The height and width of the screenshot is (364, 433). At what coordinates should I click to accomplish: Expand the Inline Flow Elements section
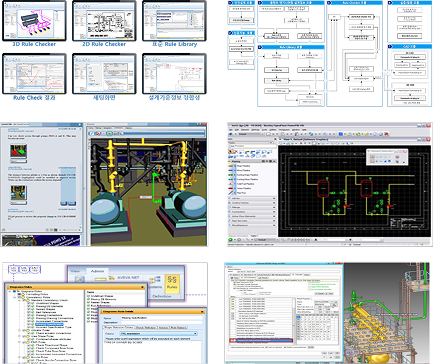(252, 216)
